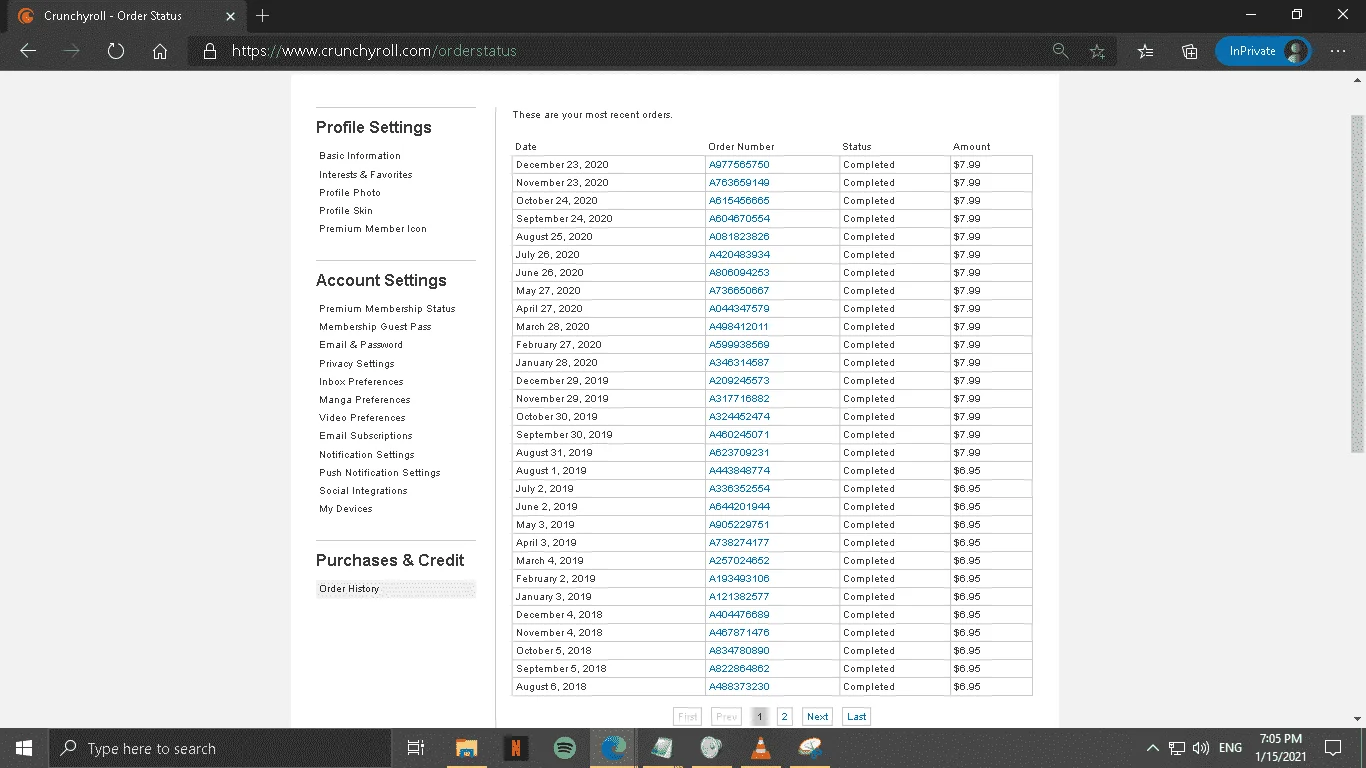This screenshot has height=768, width=1366.
Task: Open order A443848774 from August 1, 2019
Action: pos(739,471)
